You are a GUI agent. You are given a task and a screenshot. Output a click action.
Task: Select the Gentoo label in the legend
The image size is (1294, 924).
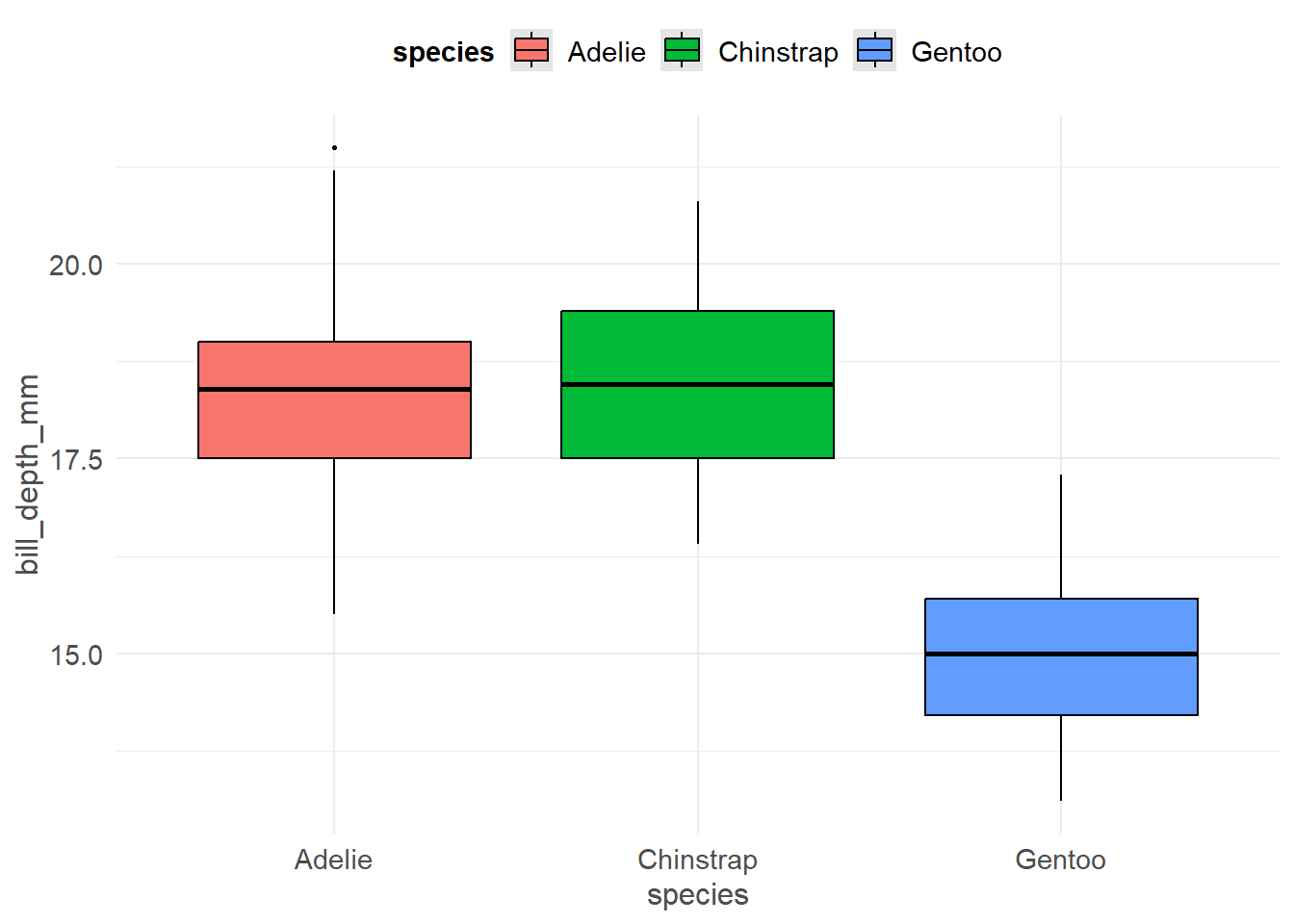point(956,52)
